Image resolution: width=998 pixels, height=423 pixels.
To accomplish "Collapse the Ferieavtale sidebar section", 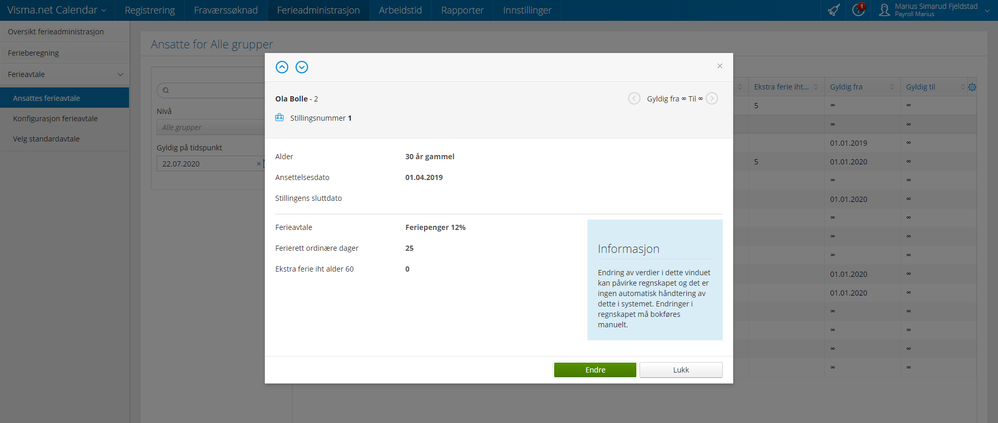I will pos(64,74).
